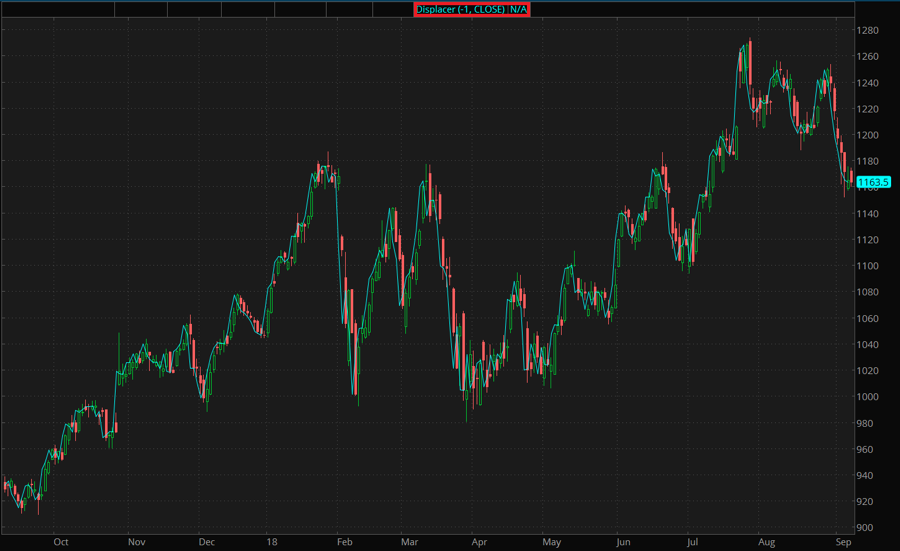
Task: Click the Jul label on time axis
Action: pyautogui.click(x=691, y=542)
